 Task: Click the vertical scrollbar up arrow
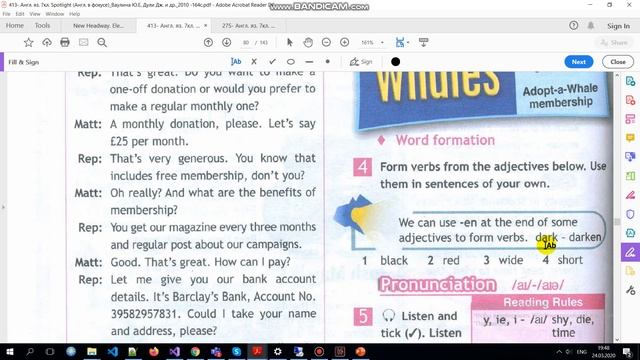[617, 76]
